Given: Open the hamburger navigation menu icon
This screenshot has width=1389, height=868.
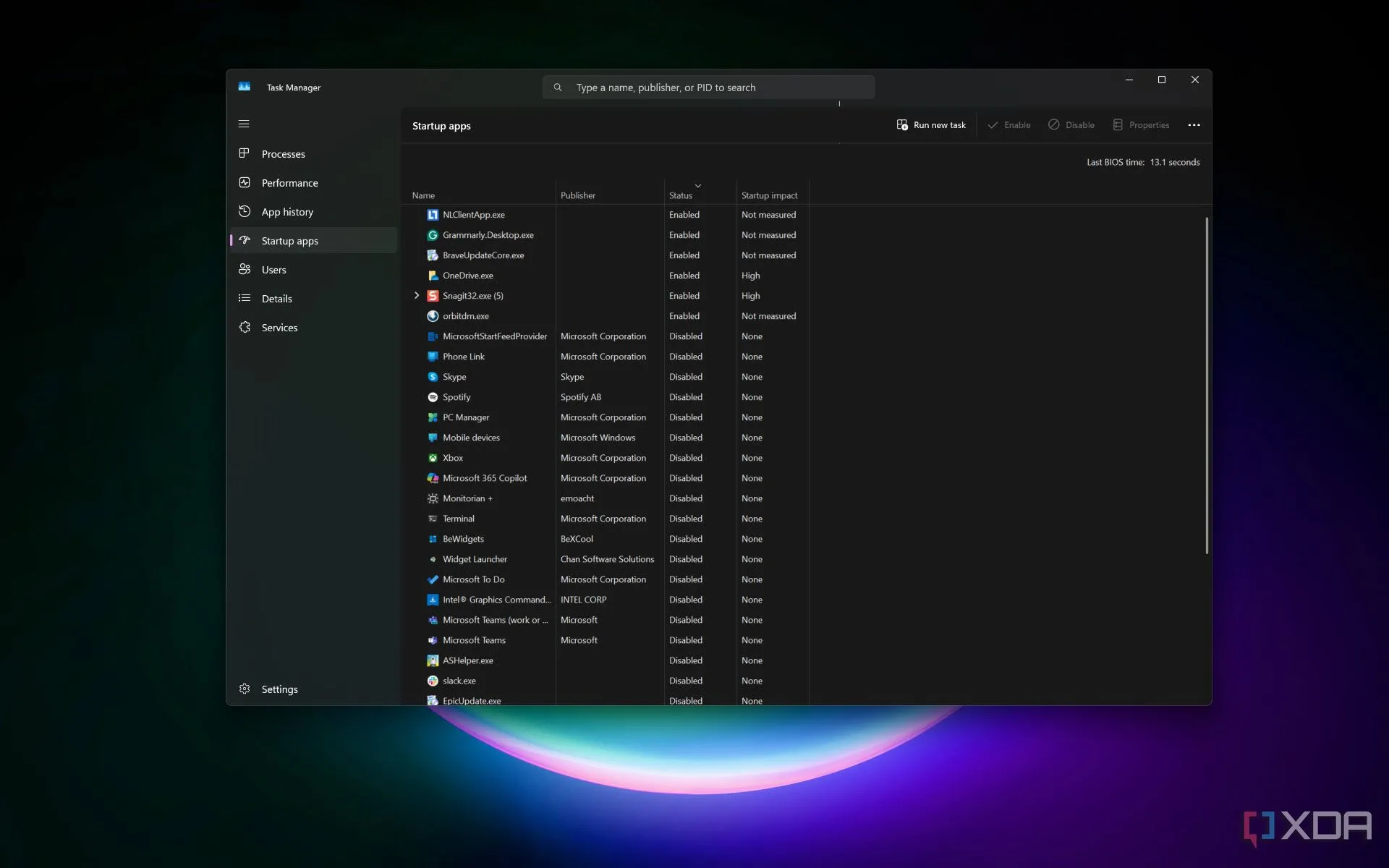Looking at the screenshot, I should pyautogui.click(x=244, y=124).
